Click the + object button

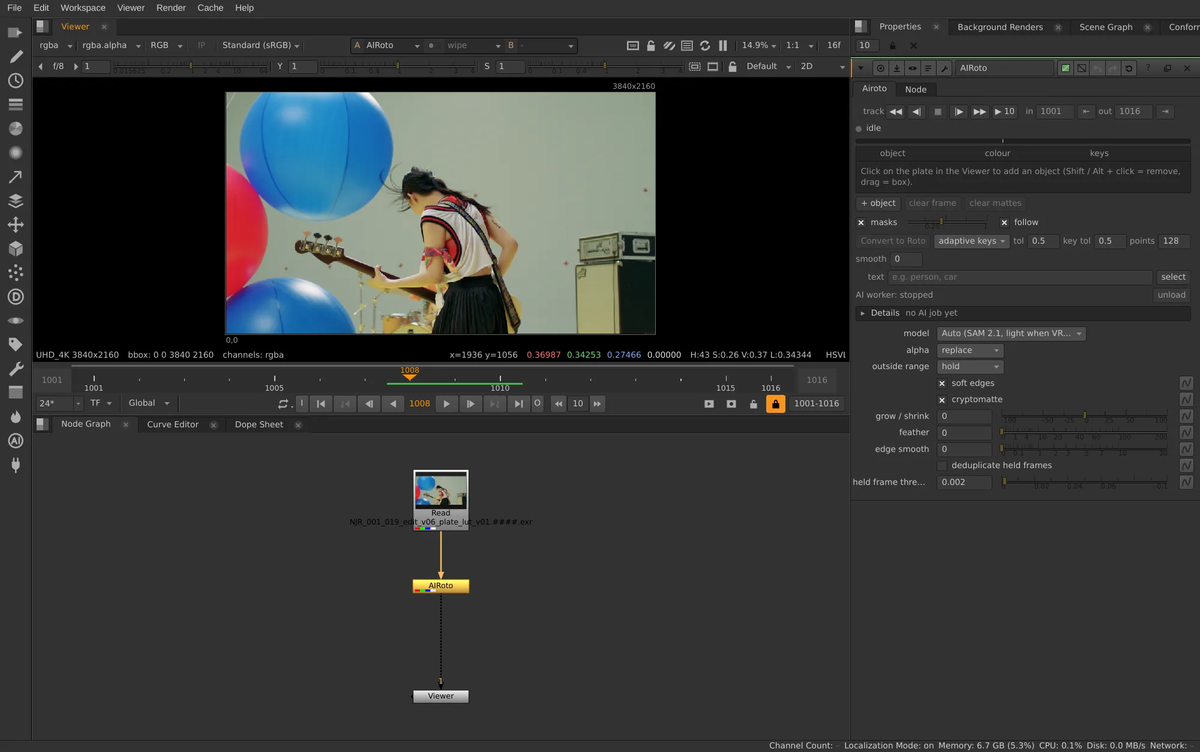(880, 203)
